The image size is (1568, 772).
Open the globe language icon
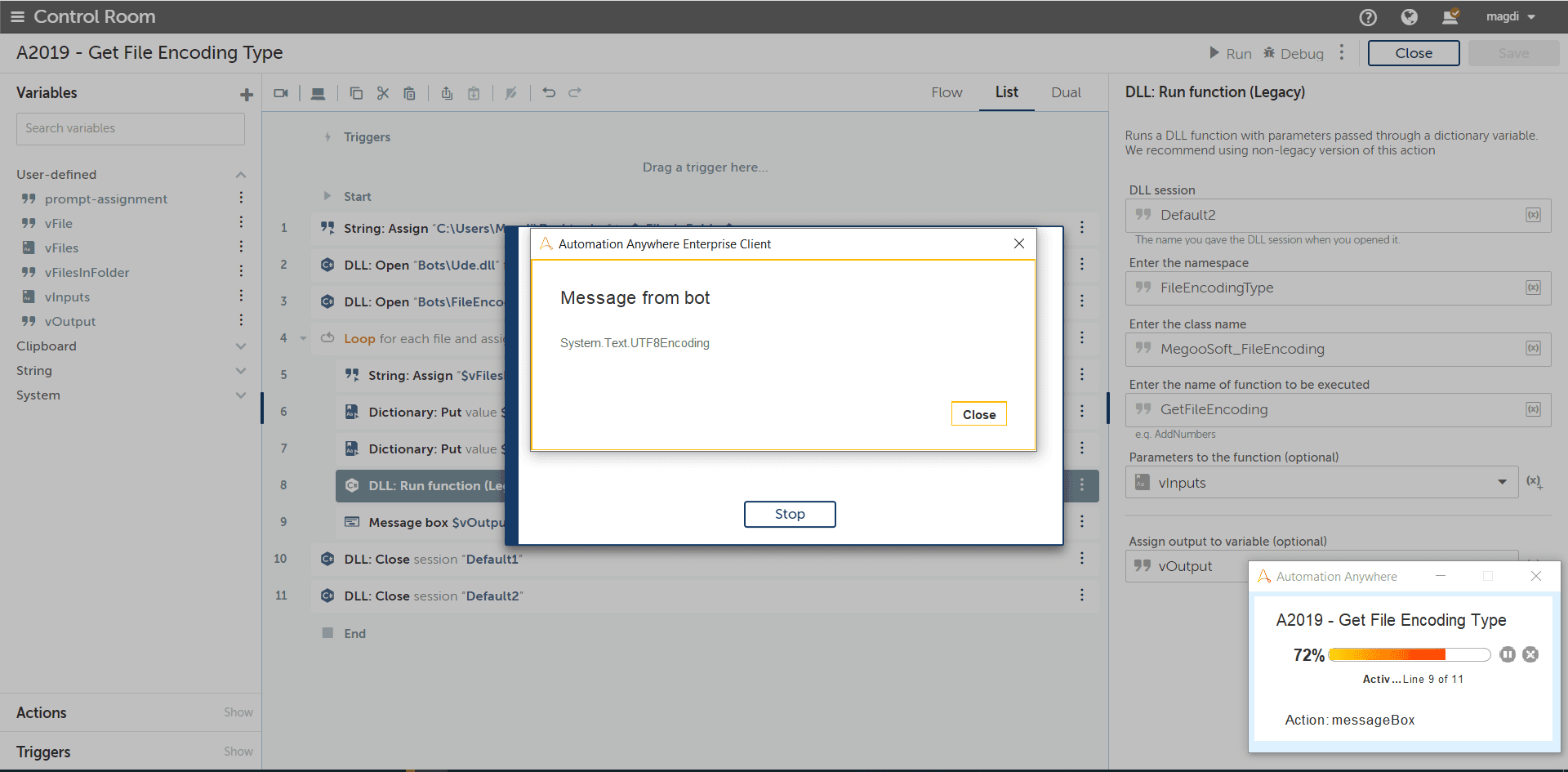[x=1410, y=17]
